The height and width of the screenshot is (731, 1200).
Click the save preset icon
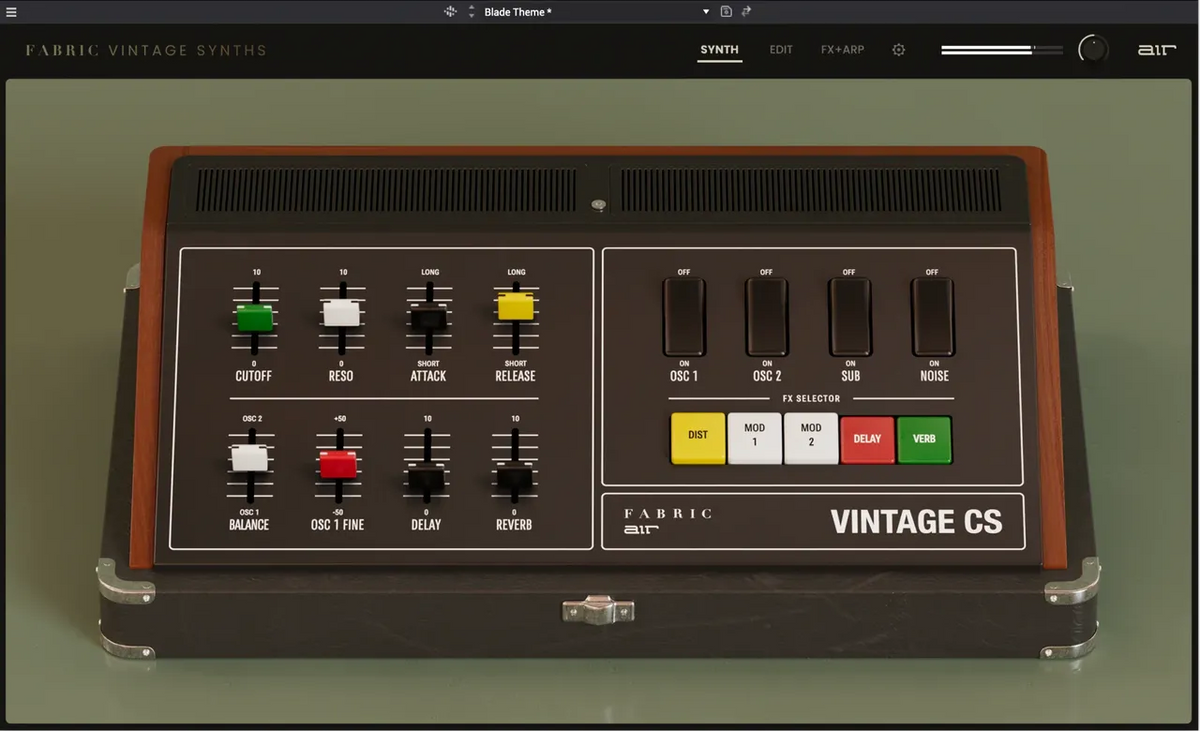pyautogui.click(x=726, y=12)
